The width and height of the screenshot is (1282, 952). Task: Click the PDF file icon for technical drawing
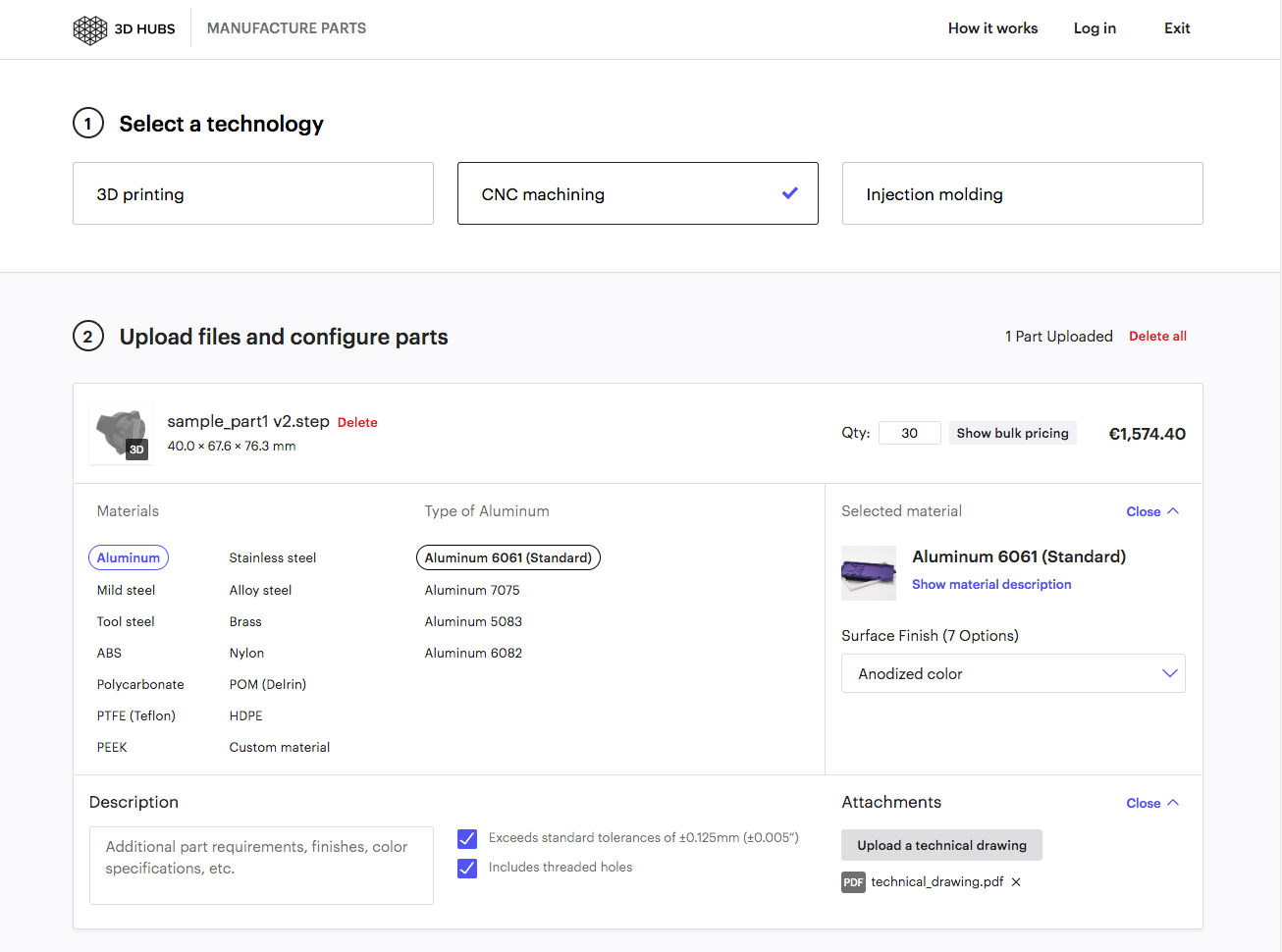(x=853, y=882)
